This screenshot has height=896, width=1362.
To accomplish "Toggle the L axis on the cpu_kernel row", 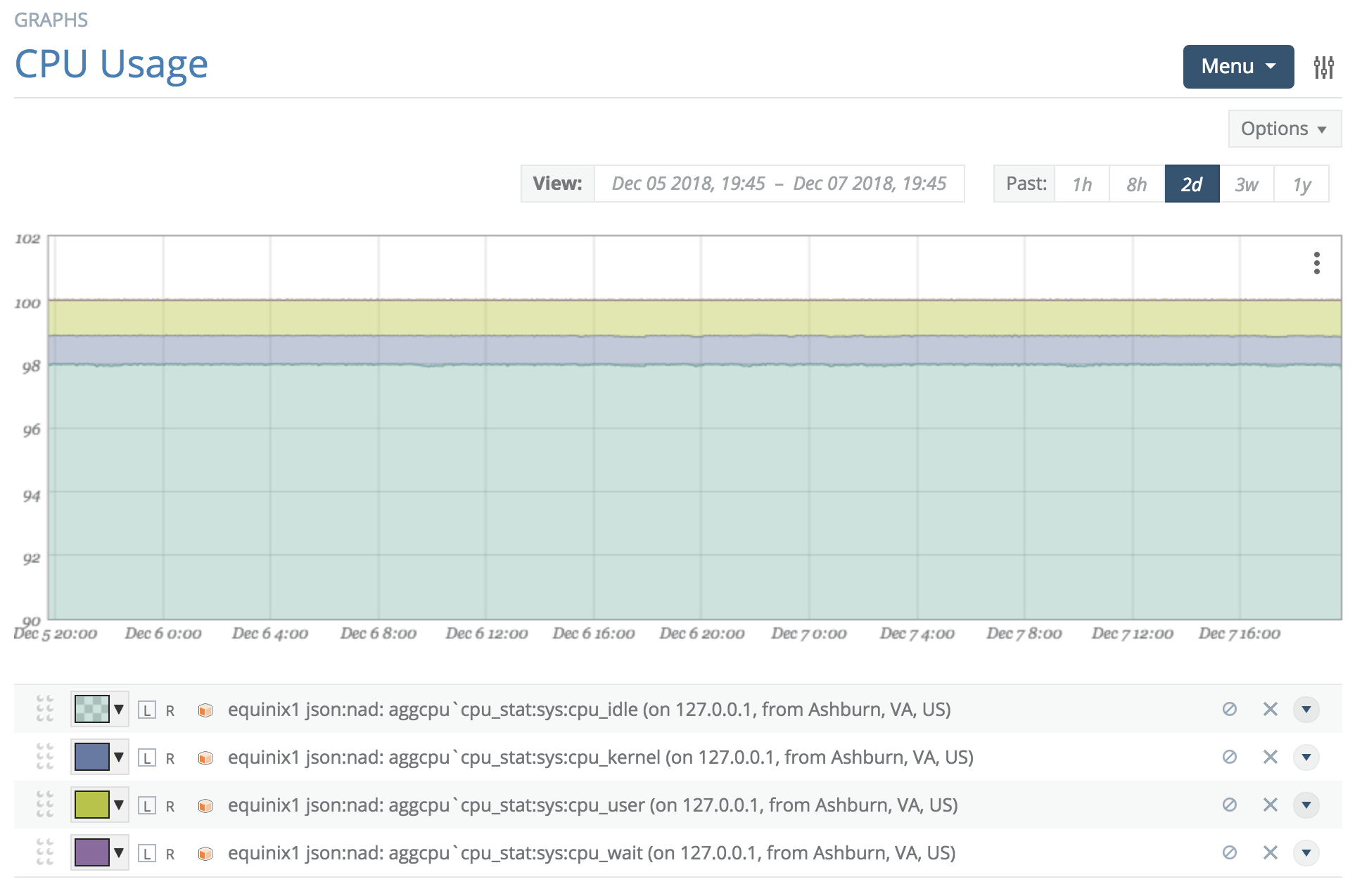I will pyautogui.click(x=146, y=757).
